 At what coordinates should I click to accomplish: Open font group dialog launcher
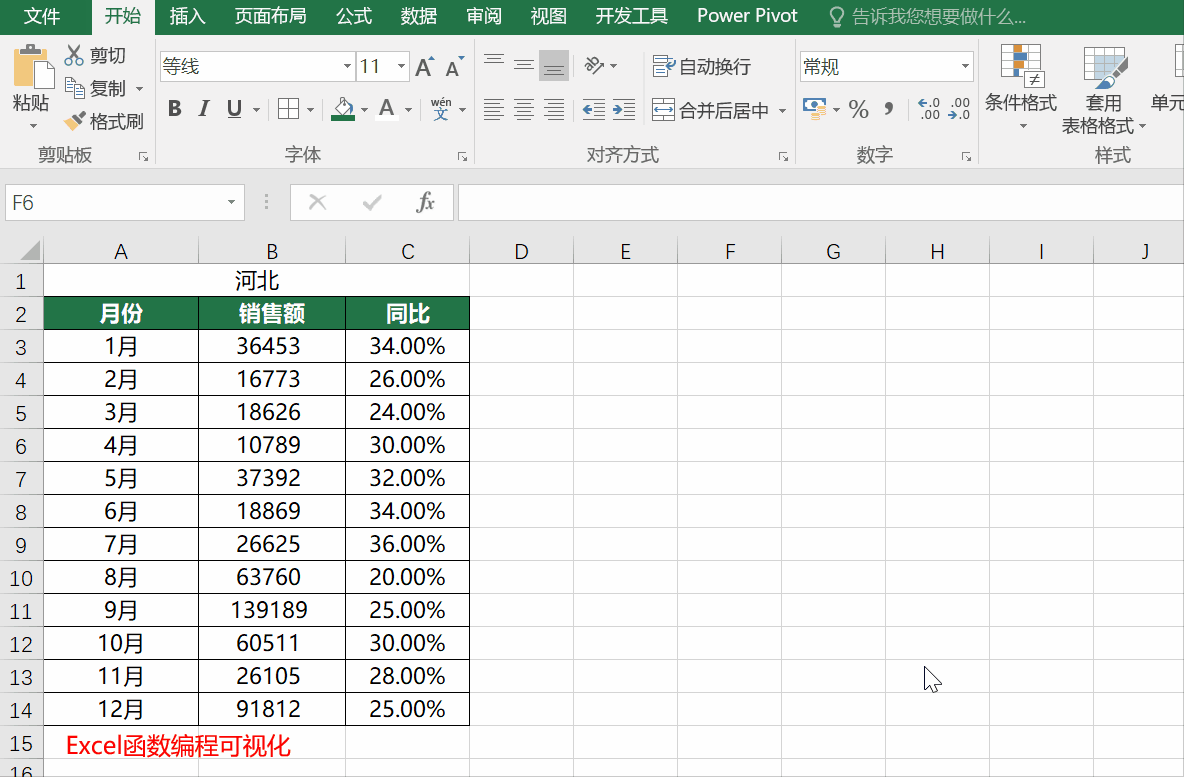(462, 156)
